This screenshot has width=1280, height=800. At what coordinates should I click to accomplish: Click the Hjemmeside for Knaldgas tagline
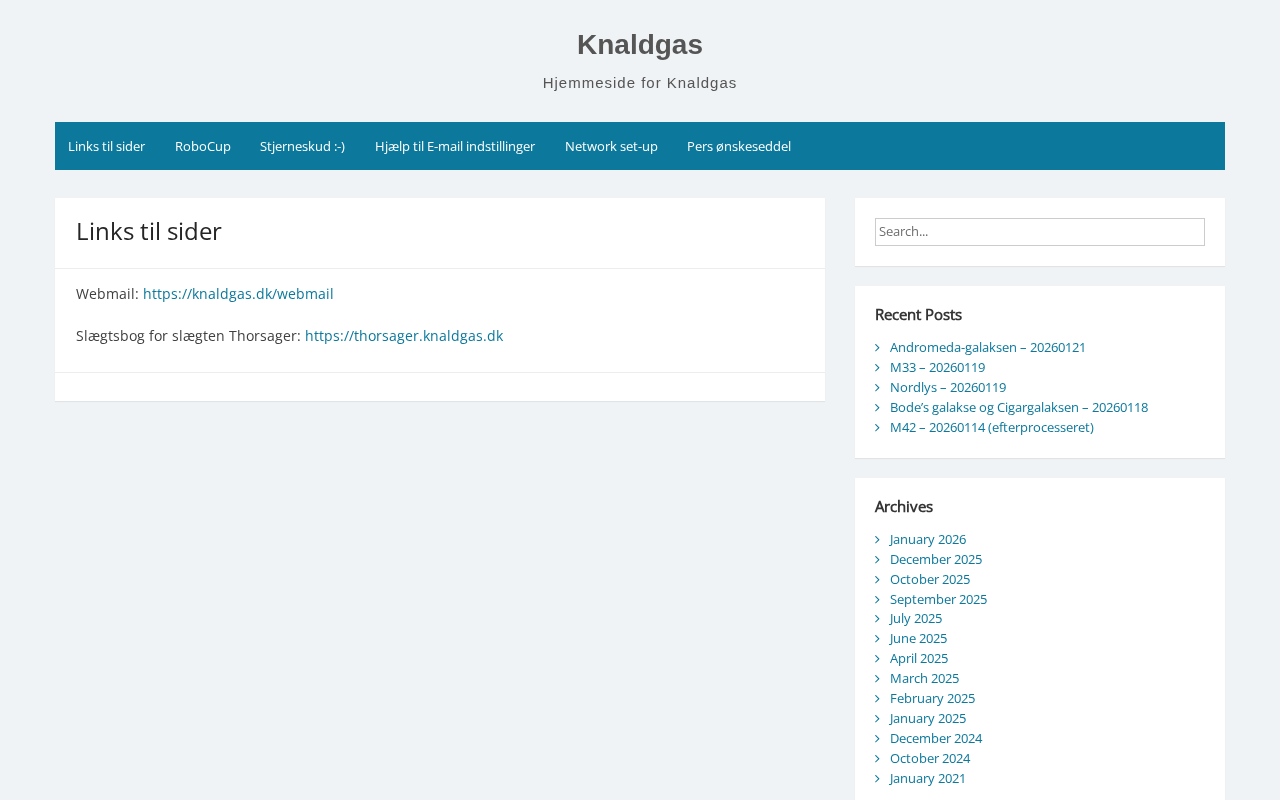click(640, 83)
